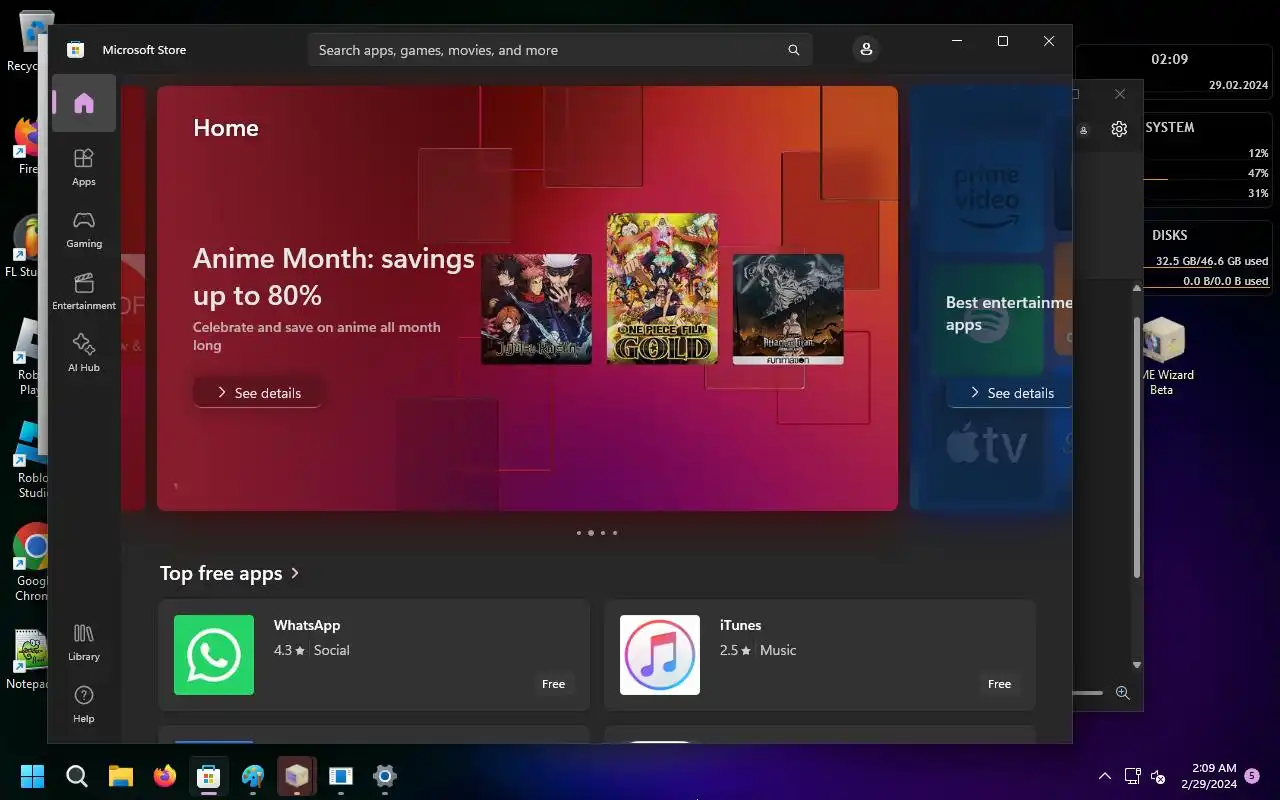
Task: Open the notification badge showing 5
Action: click(x=1252, y=775)
